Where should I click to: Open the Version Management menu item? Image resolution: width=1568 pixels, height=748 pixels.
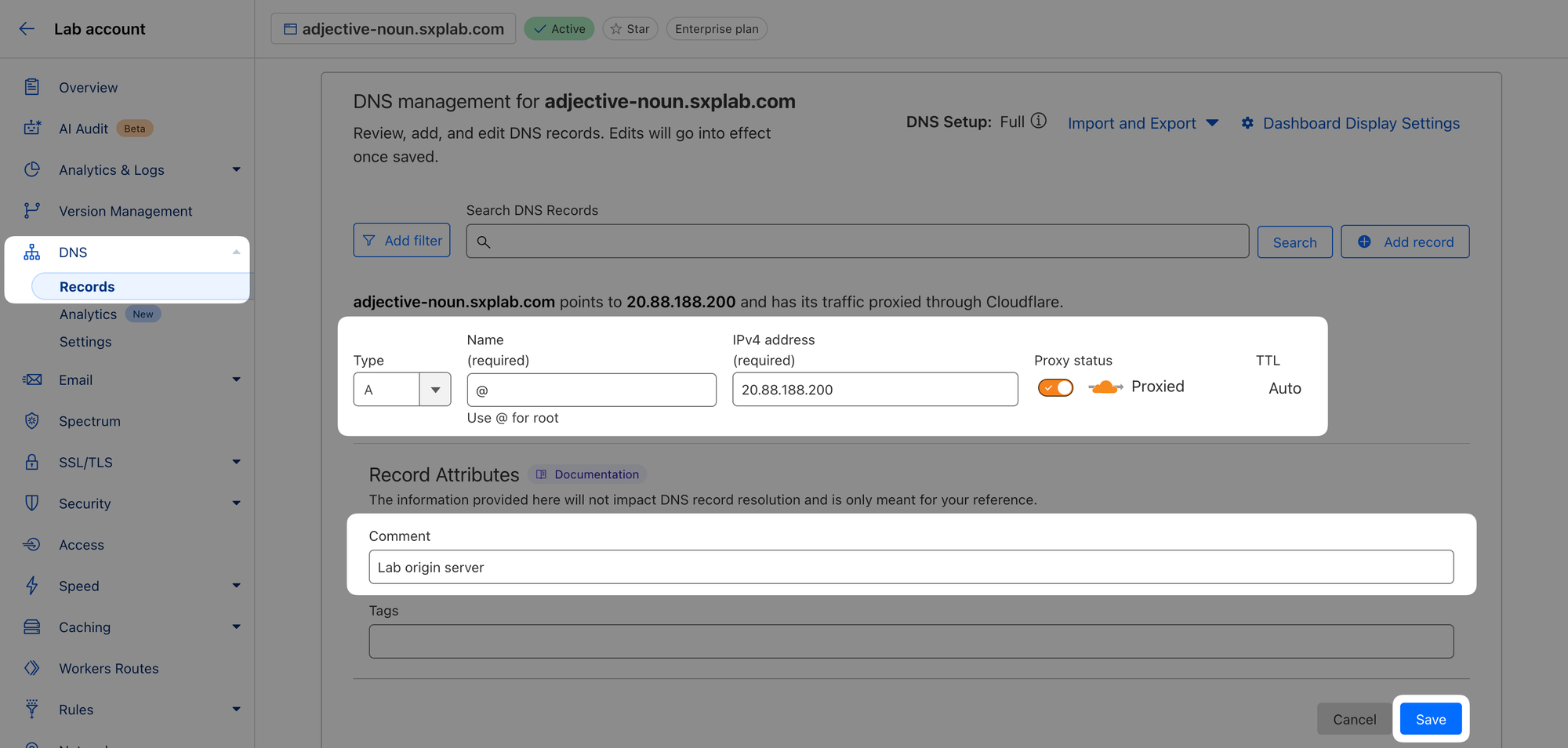(x=125, y=211)
